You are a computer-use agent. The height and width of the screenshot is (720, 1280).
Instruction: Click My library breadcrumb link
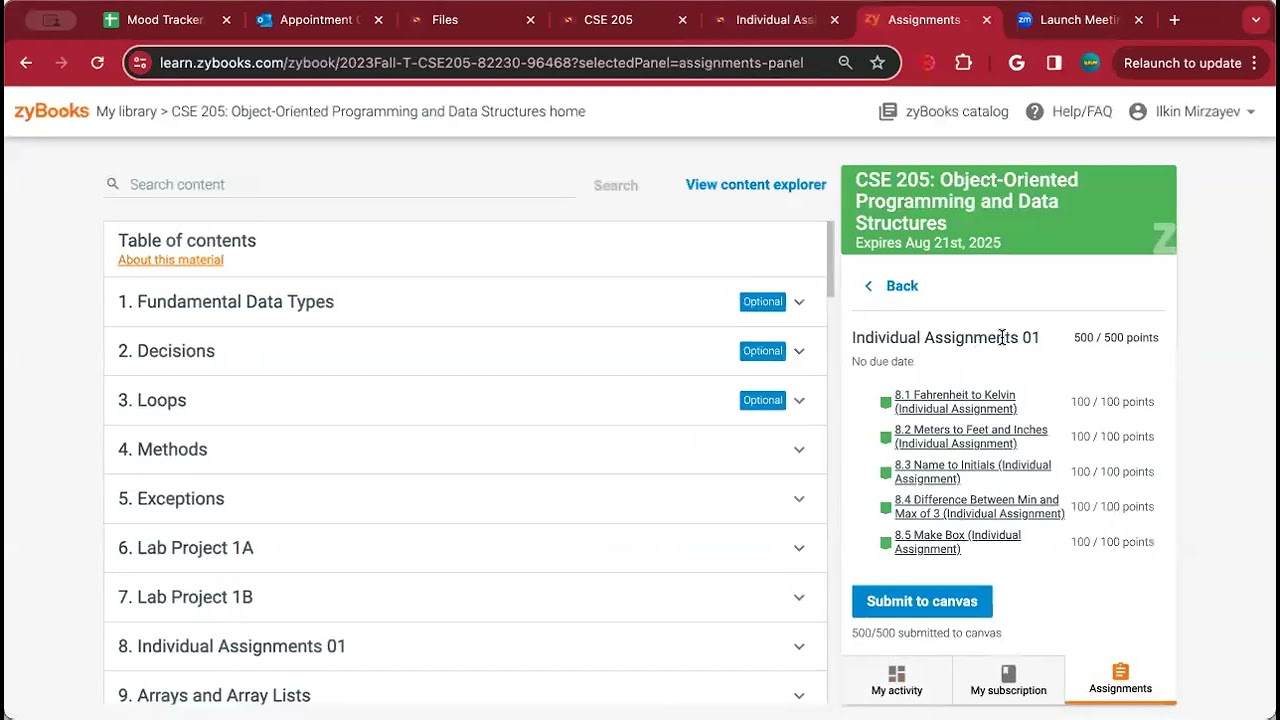click(x=126, y=112)
